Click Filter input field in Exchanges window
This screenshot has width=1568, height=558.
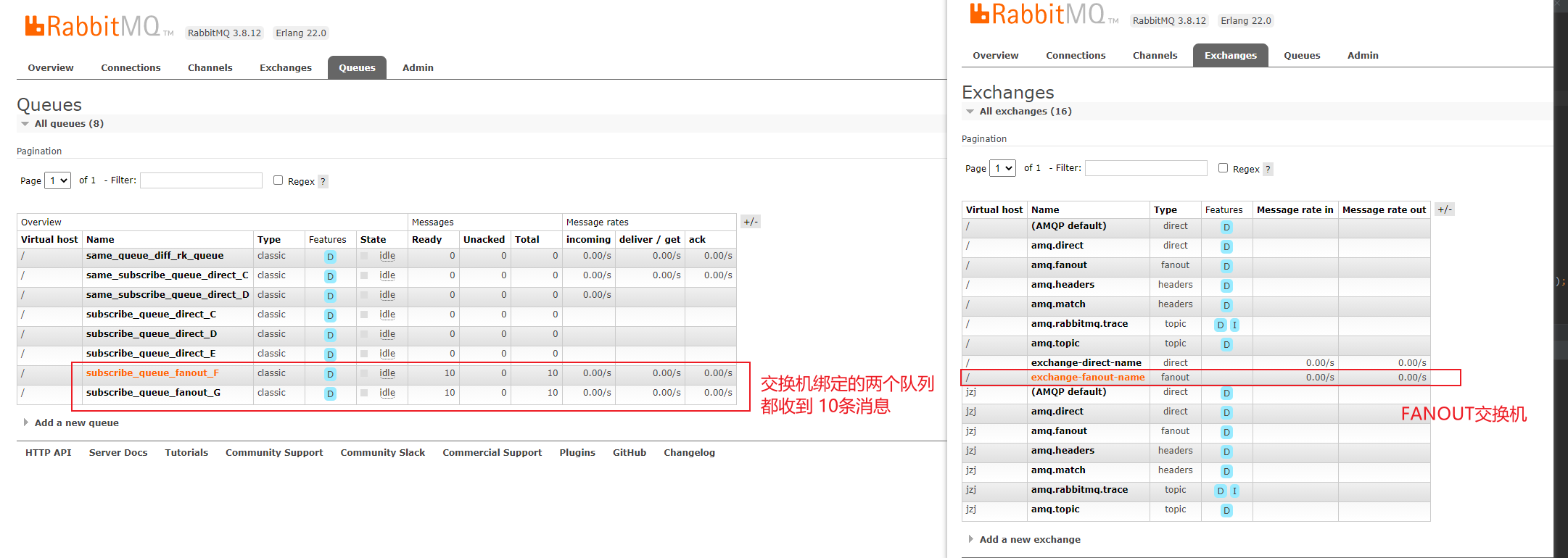pos(1146,168)
